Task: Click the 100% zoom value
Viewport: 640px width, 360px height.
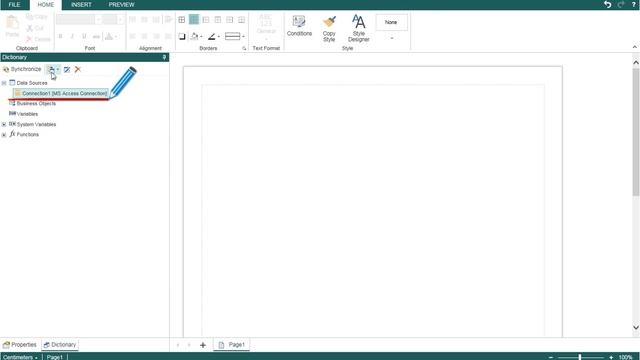Action: (626, 357)
